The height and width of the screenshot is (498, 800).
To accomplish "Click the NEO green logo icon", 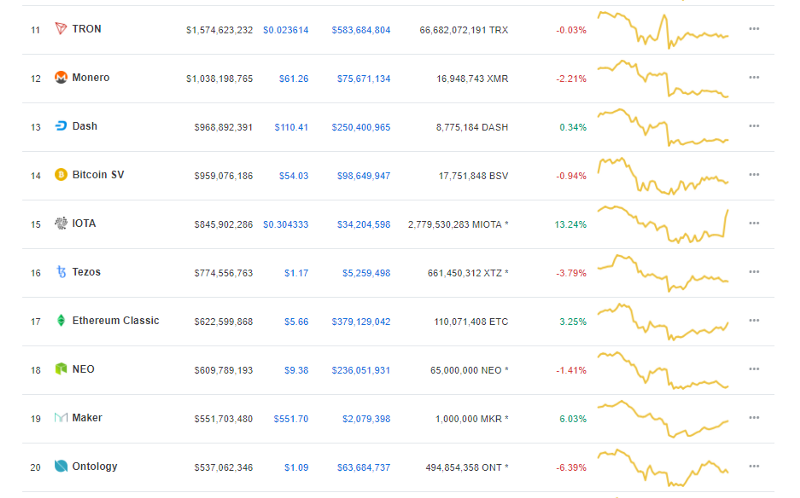I will point(61,369).
